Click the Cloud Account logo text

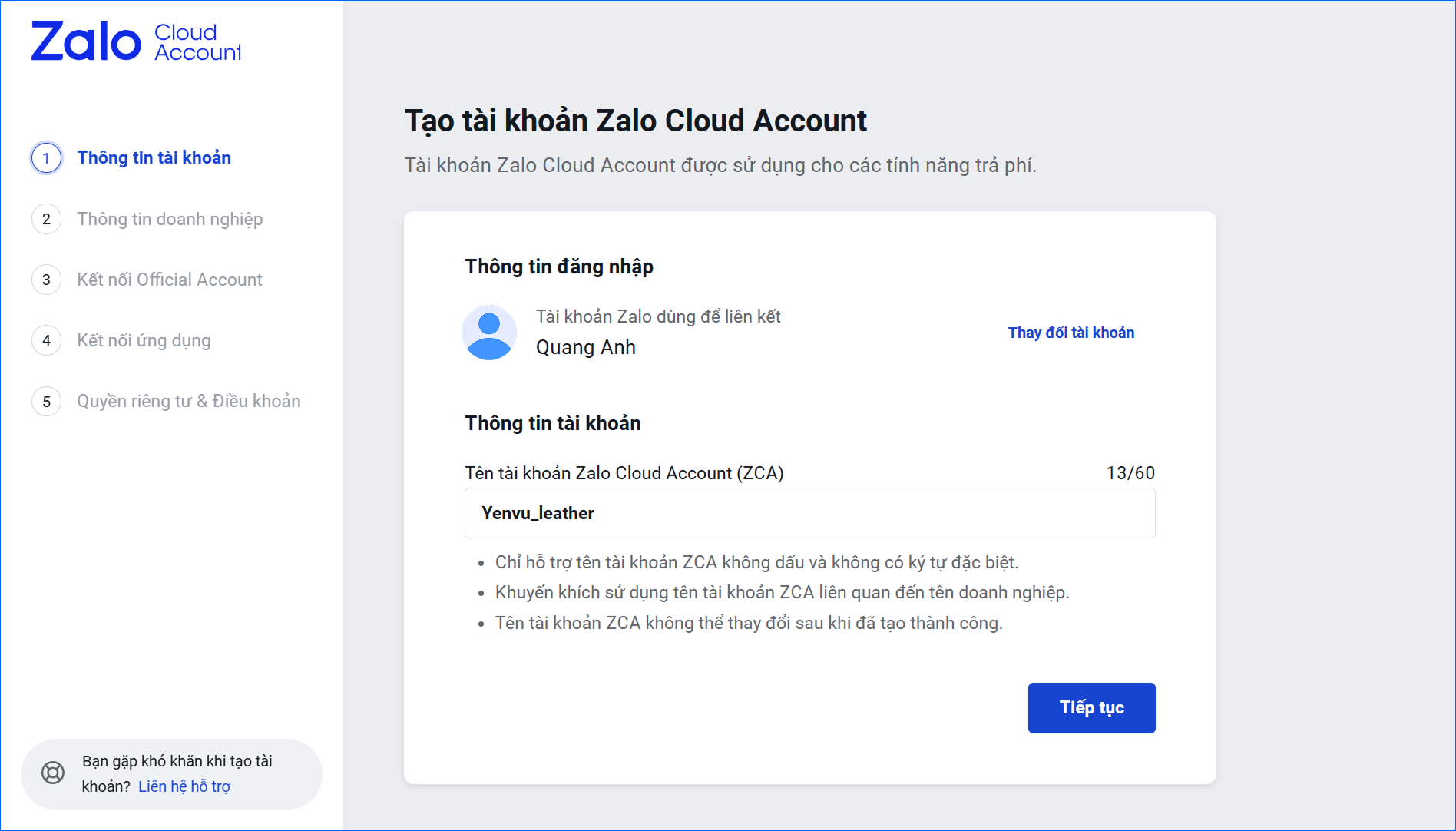(x=197, y=42)
